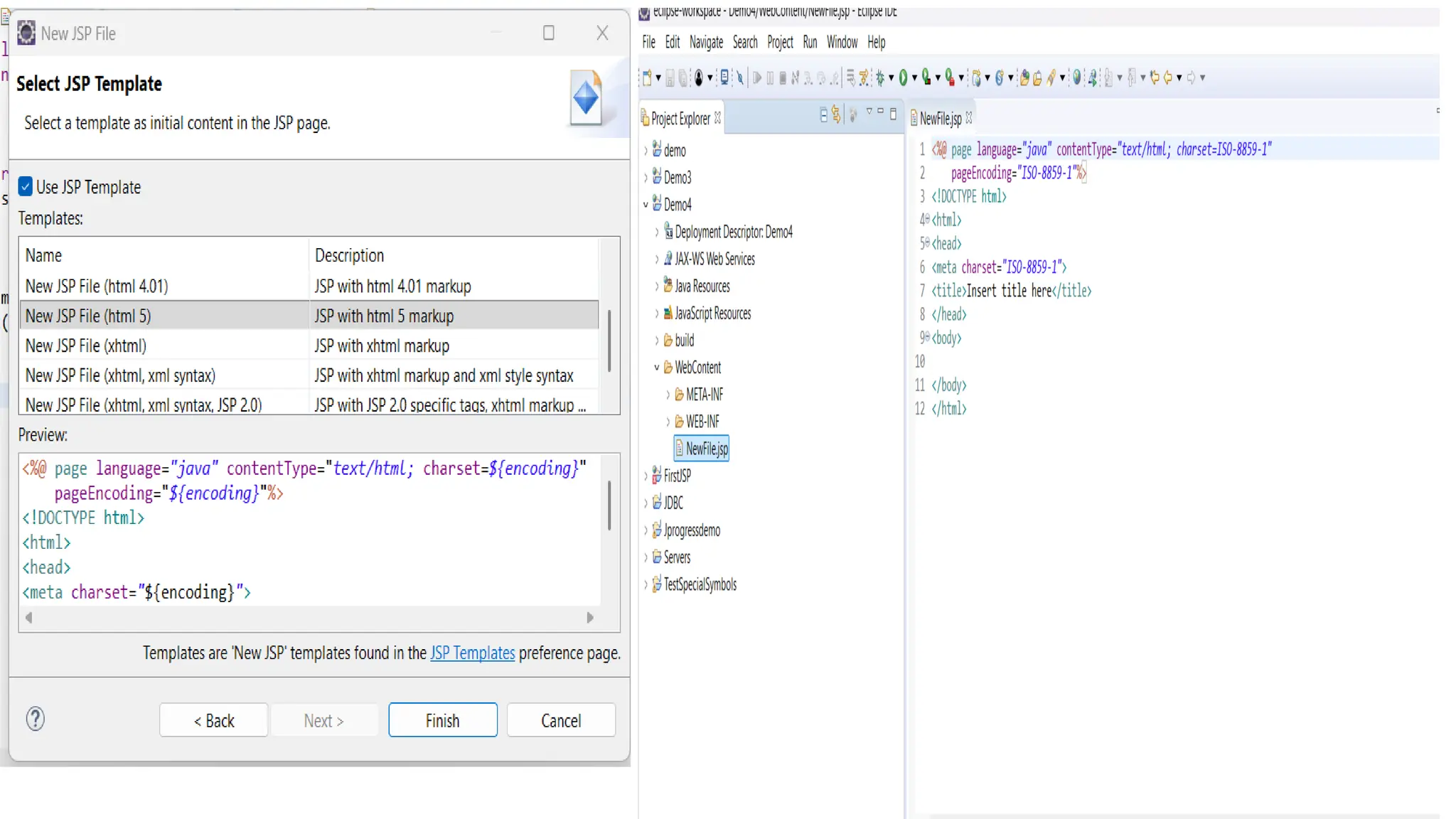Click the Open Console monitor toolbar icon
The height and width of the screenshot is (819, 1456).
click(x=724, y=77)
